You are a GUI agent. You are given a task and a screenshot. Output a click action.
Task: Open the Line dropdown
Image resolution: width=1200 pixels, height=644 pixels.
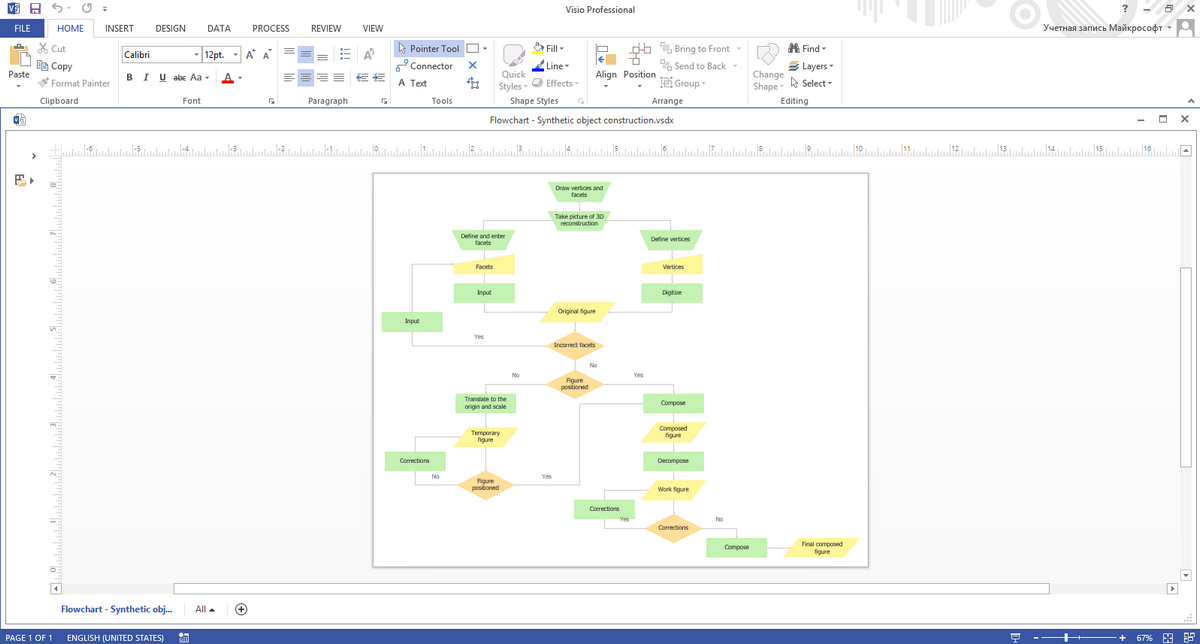click(551, 66)
